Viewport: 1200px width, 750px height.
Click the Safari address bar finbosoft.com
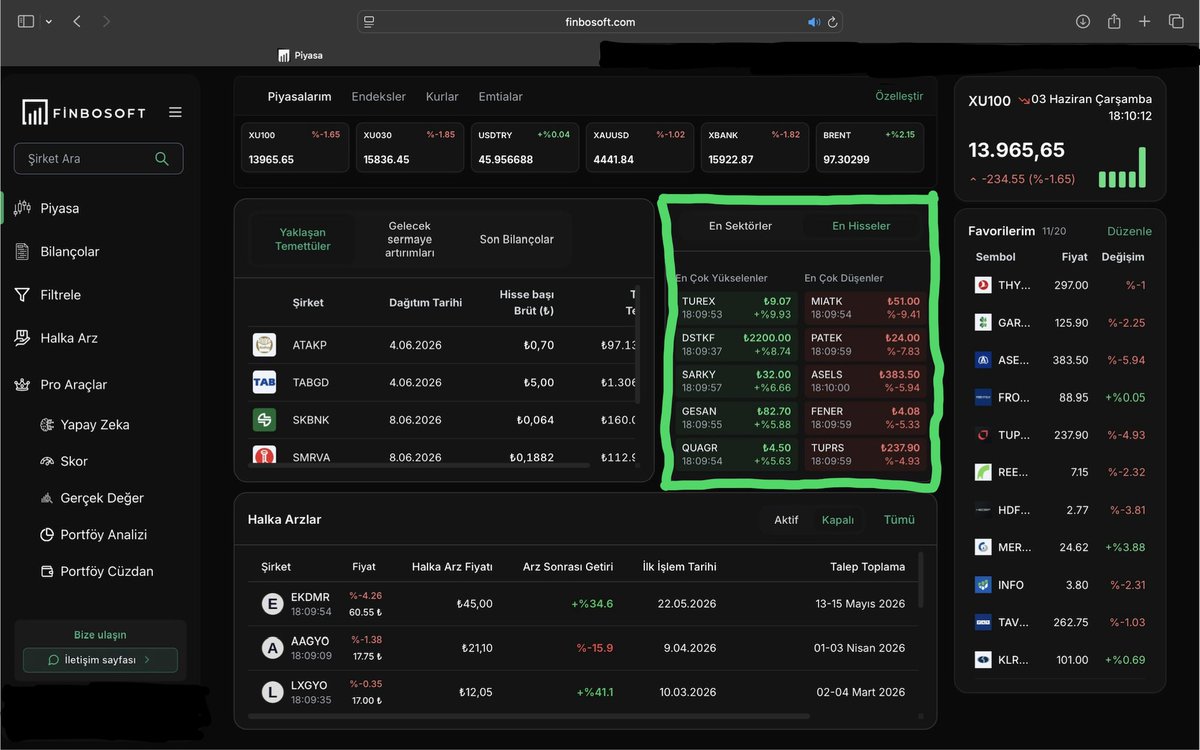600,22
